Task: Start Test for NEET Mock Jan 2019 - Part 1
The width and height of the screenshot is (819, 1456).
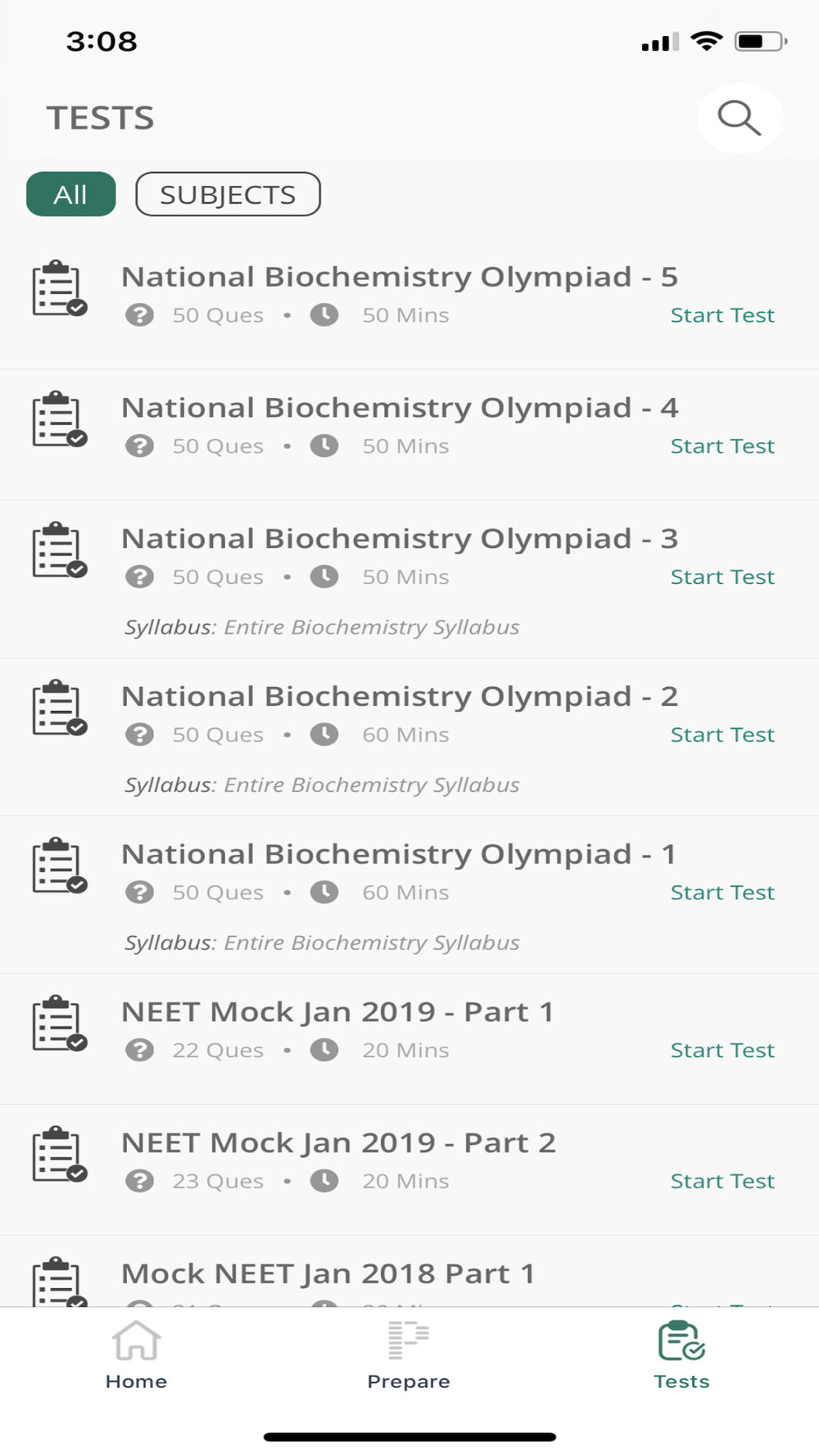Action: 722,1050
